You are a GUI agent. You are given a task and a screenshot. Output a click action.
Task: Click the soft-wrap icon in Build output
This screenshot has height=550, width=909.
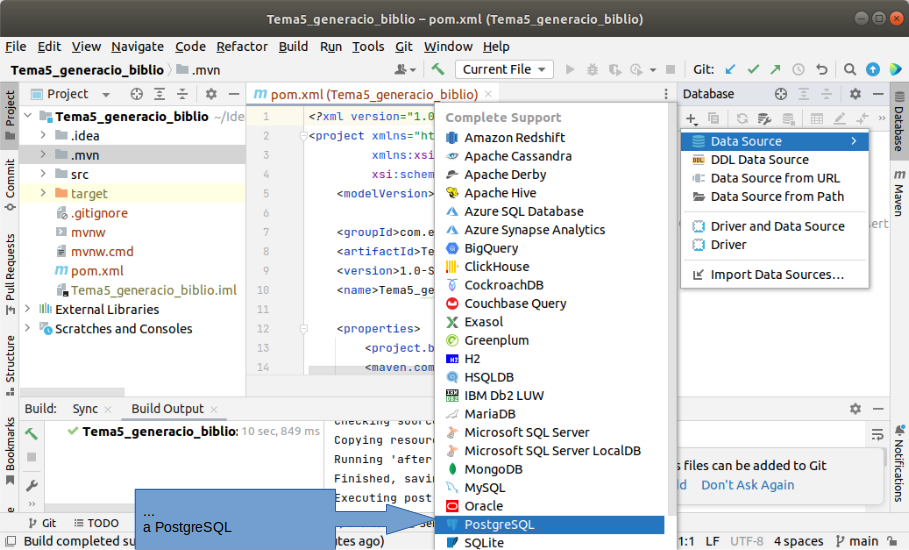pyautogui.click(x=877, y=434)
